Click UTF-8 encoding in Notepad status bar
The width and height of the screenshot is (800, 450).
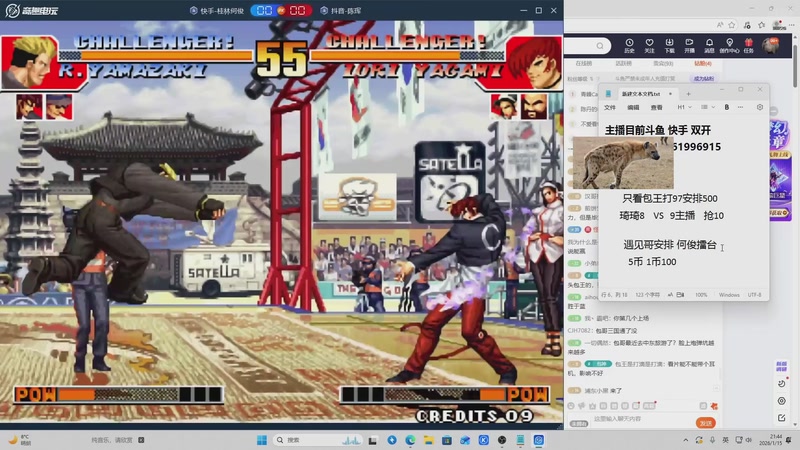click(754, 295)
